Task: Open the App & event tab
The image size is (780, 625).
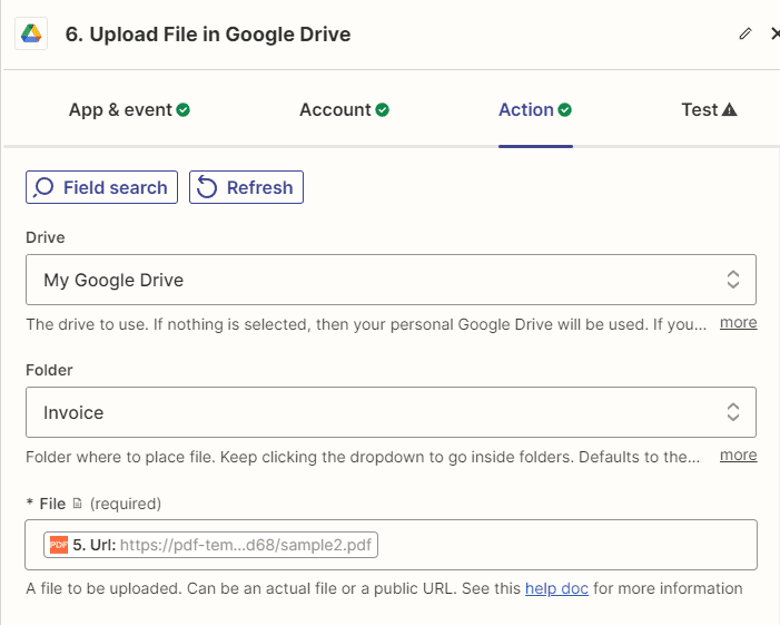Action: click(129, 109)
